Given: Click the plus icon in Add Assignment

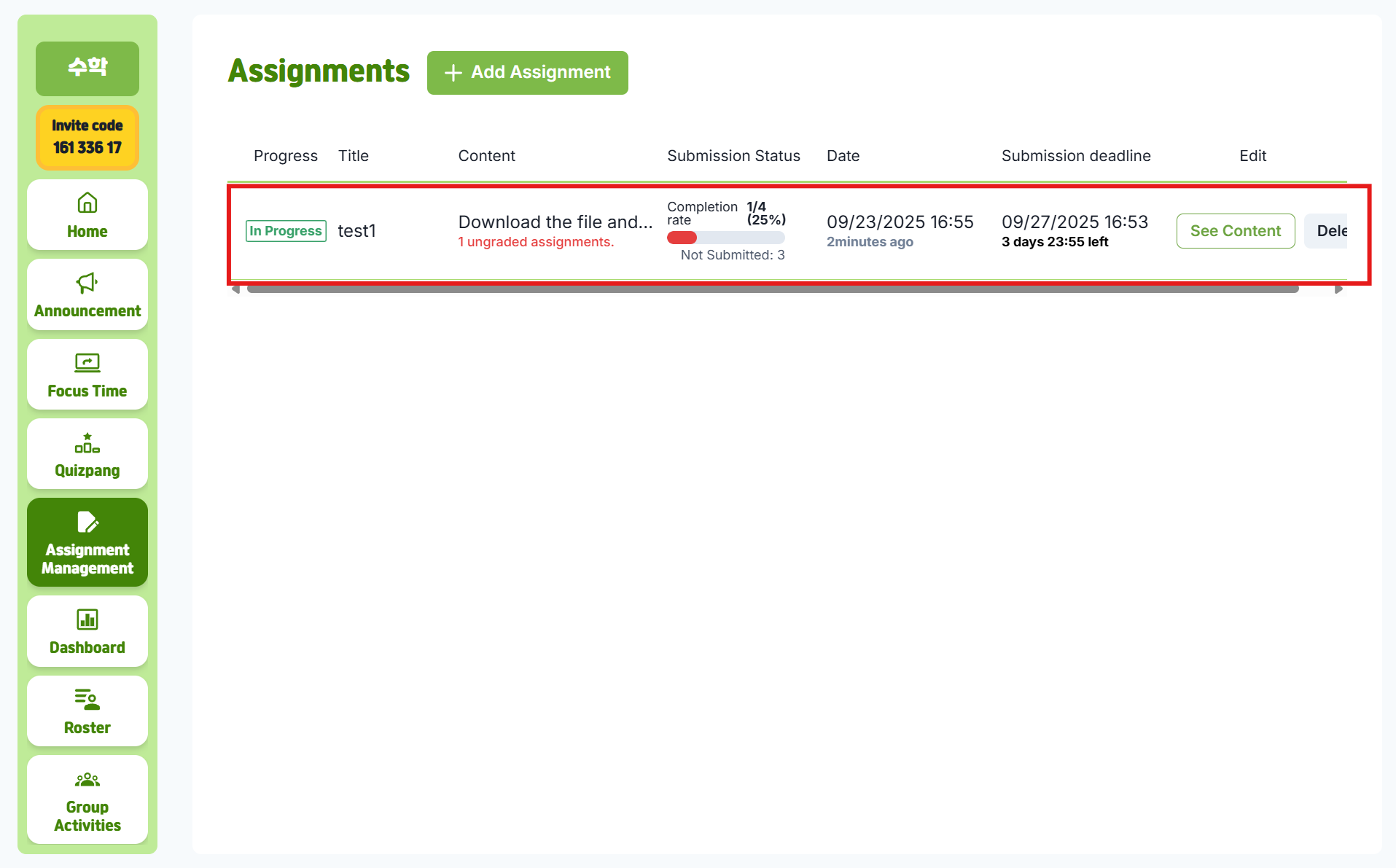Looking at the screenshot, I should click(453, 73).
